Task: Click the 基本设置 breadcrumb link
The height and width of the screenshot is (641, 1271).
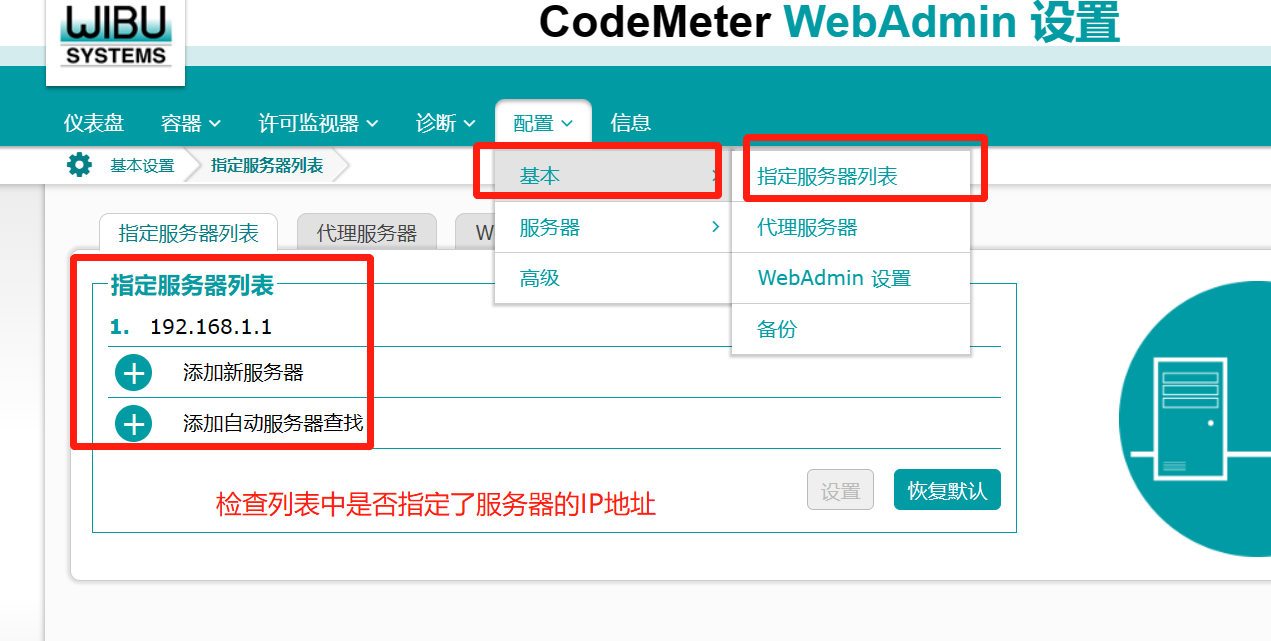Action: point(142,166)
